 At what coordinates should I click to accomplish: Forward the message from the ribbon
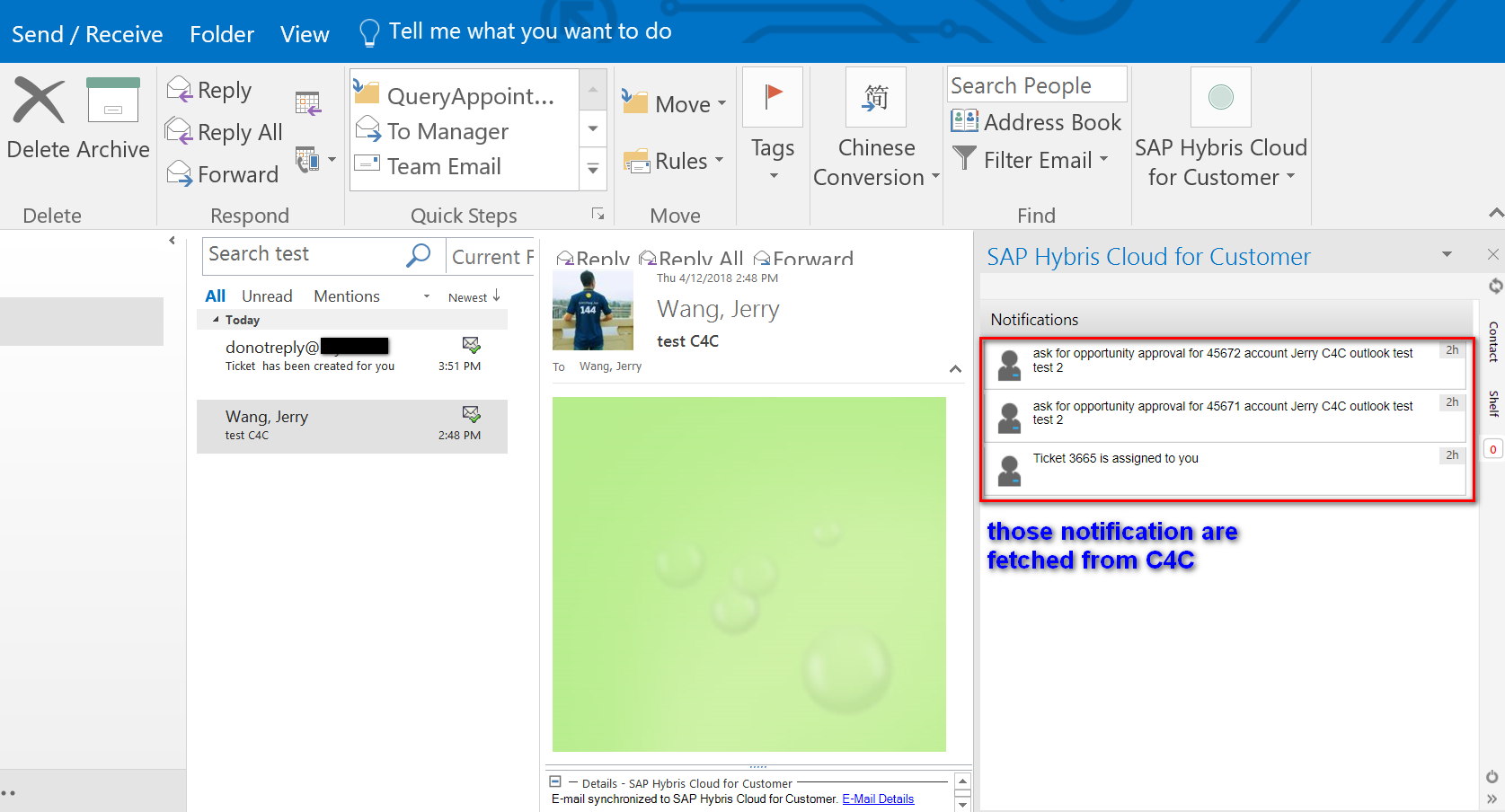point(223,174)
